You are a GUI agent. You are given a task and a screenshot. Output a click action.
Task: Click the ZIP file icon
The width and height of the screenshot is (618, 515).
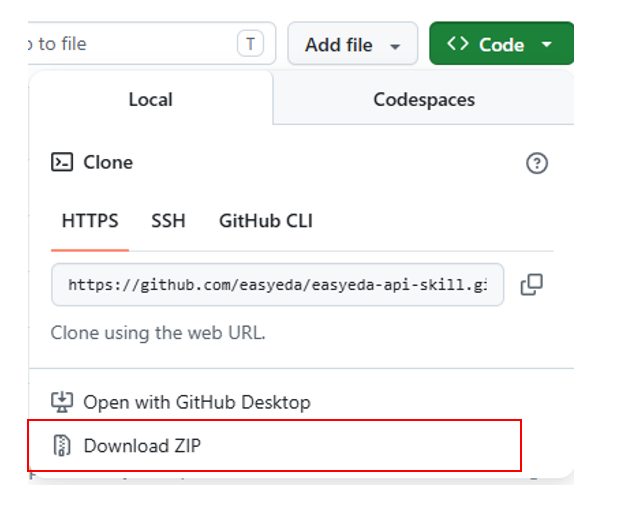click(x=62, y=446)
